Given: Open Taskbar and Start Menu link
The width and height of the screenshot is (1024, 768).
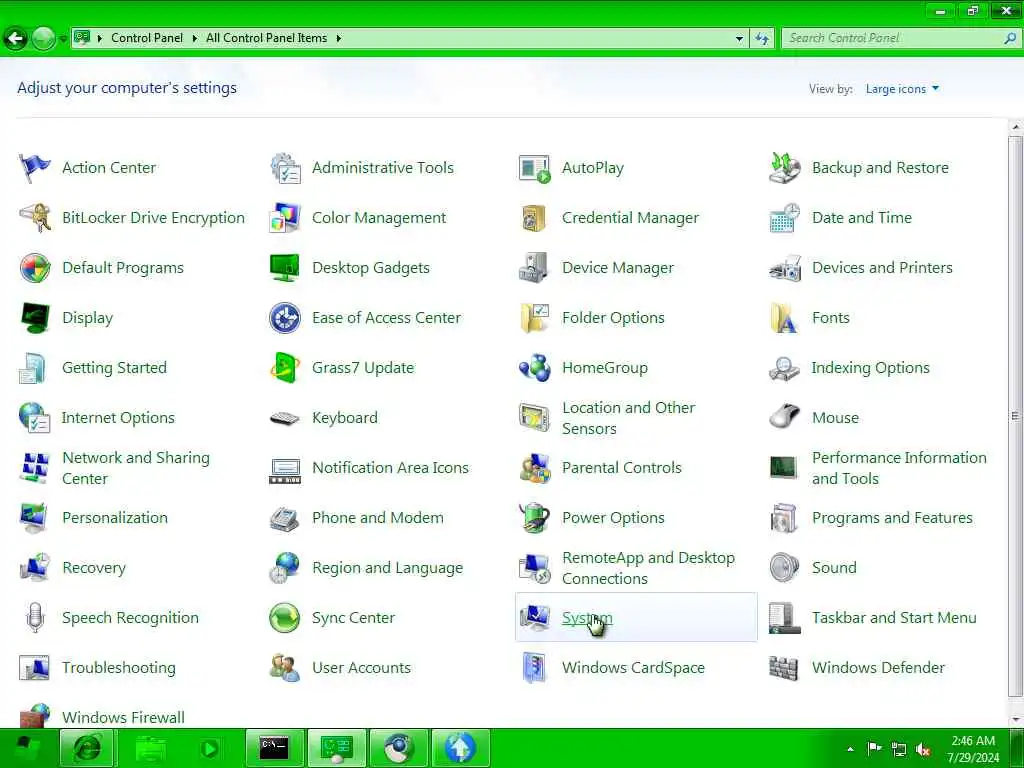Looking at the screenshot, I should (894, 618).
